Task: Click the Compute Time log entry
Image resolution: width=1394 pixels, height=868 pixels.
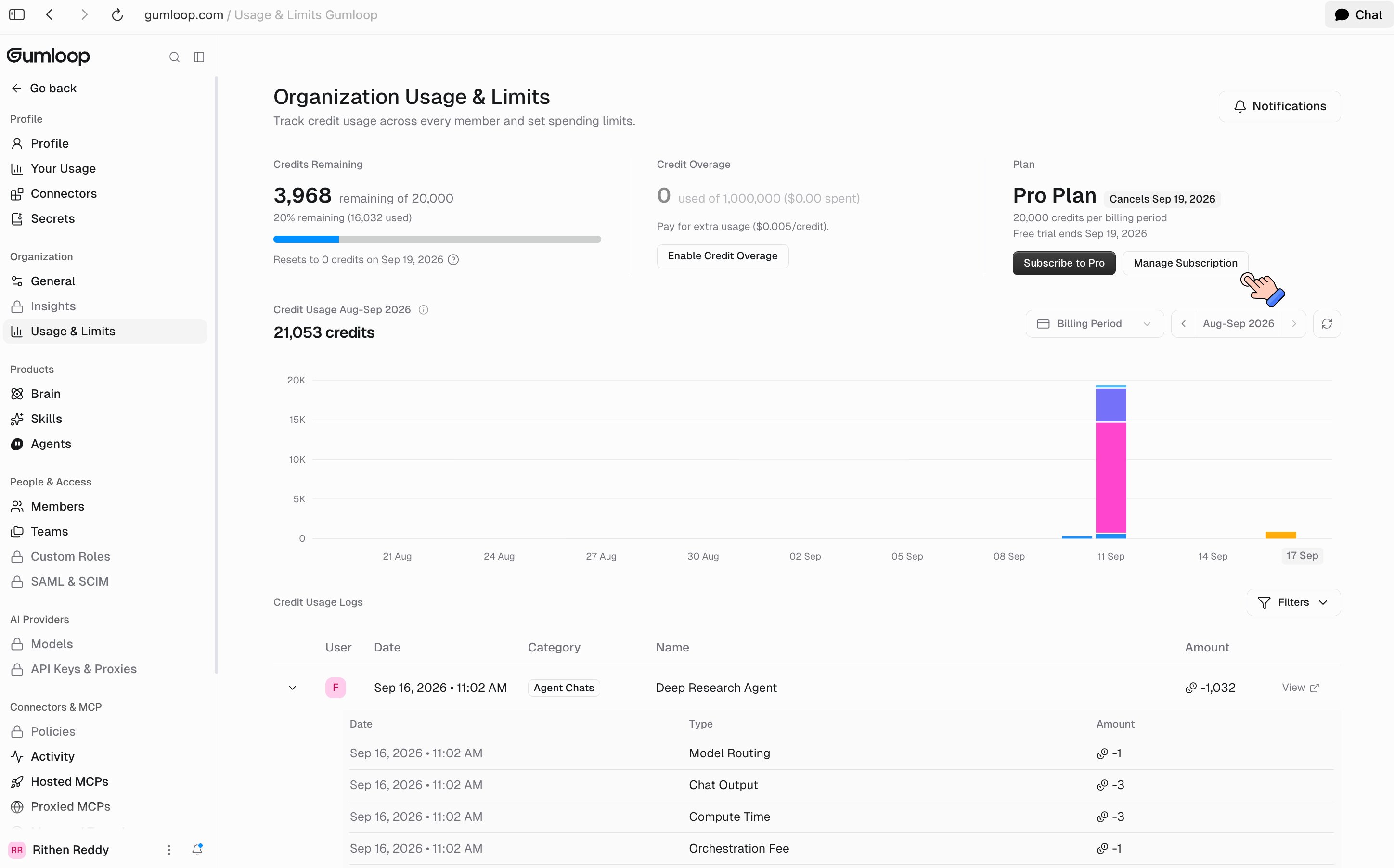Action: coord(840,817)
